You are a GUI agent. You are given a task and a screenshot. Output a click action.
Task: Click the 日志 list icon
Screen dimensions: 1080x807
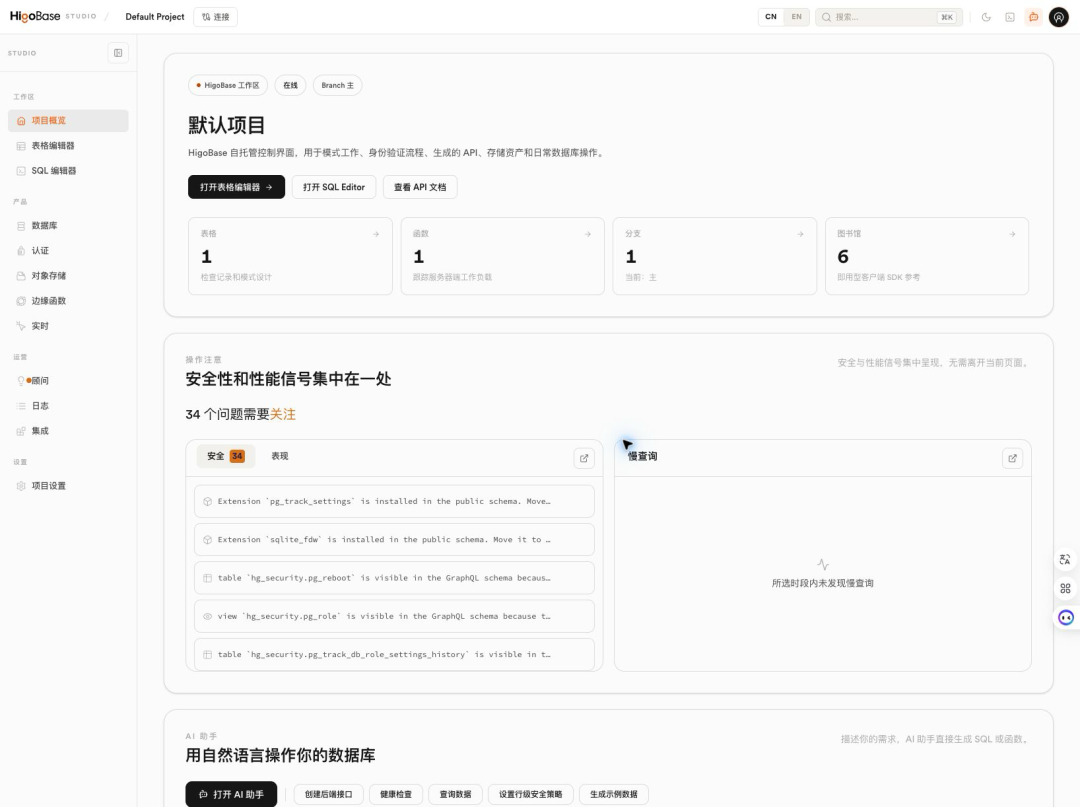pos(21,406)
